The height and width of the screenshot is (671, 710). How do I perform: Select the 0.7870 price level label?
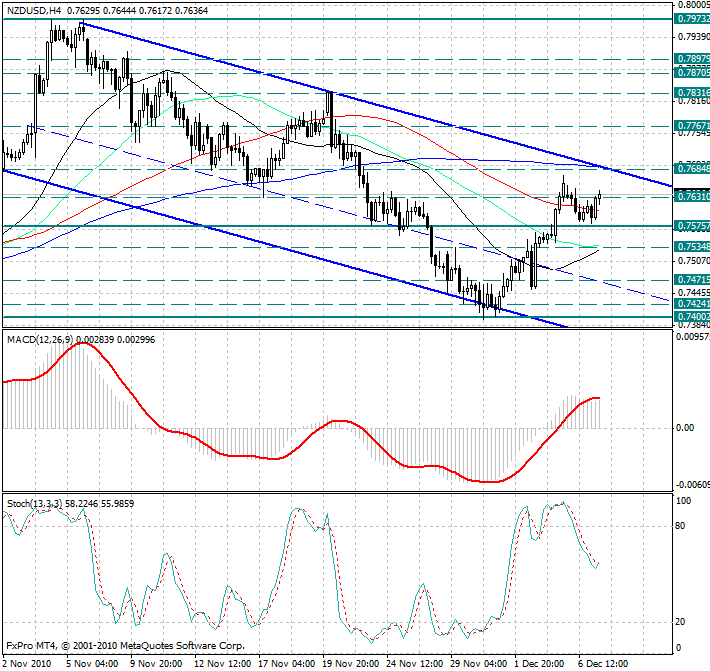692,72
